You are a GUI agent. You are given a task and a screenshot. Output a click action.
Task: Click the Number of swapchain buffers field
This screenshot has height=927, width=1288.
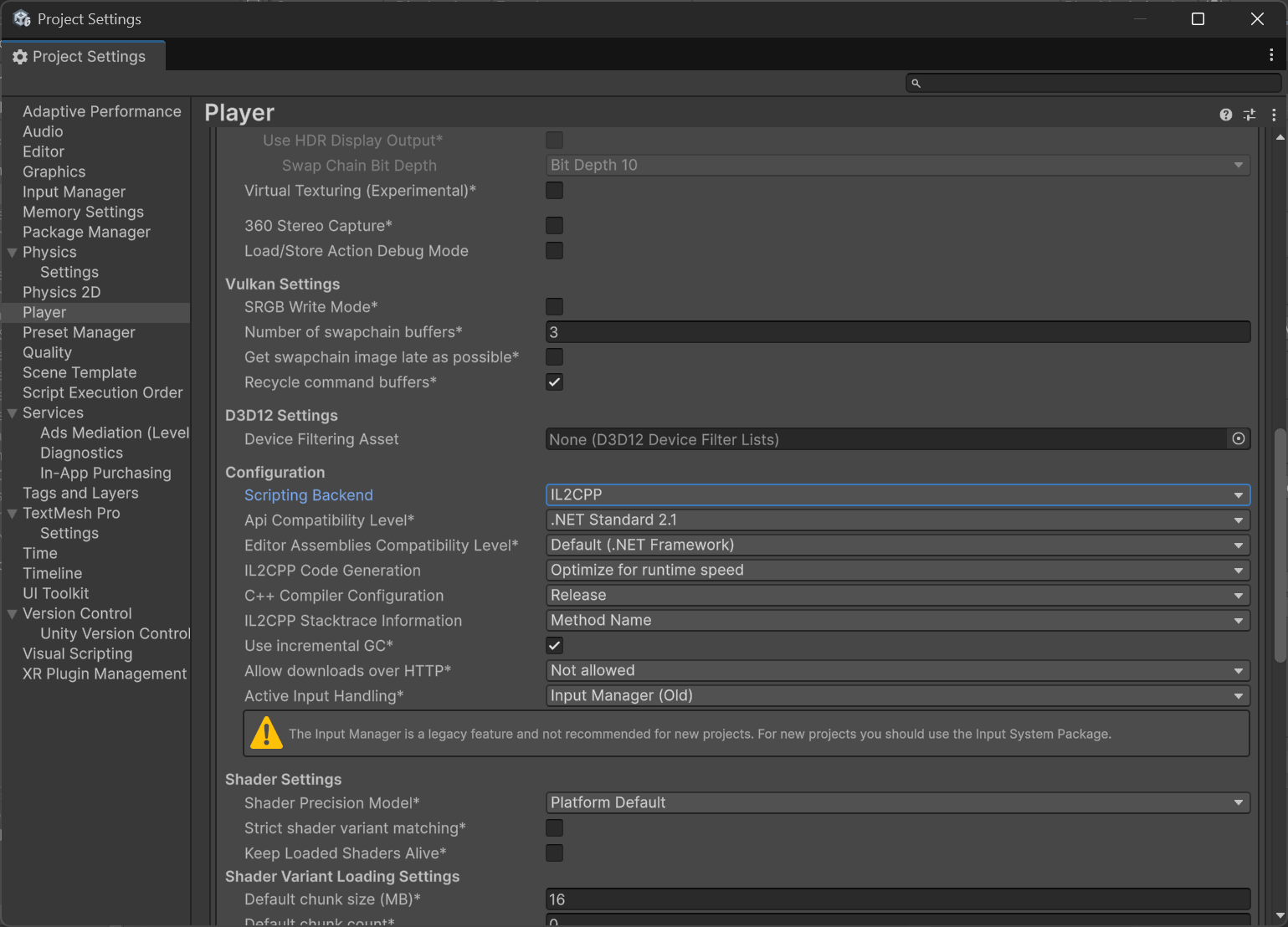[897, 332]
